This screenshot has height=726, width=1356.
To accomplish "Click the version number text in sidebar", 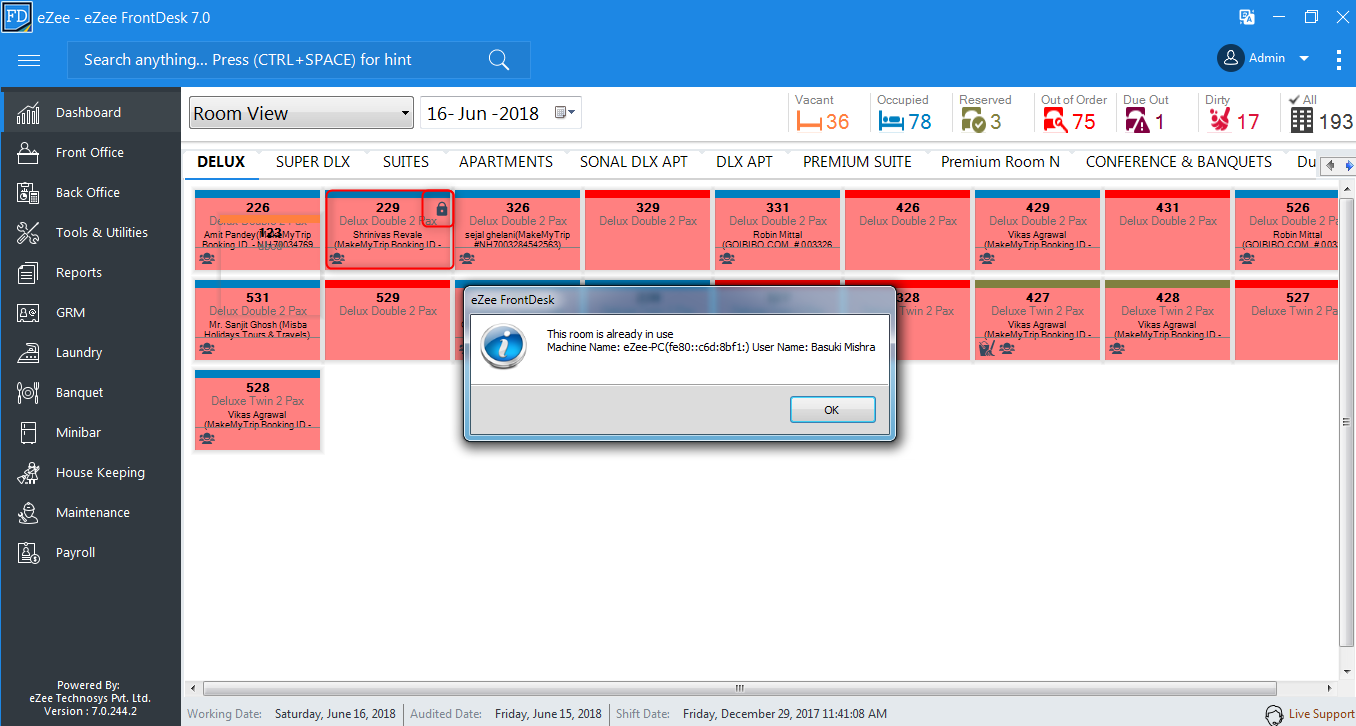I will [x=91, y=711].
